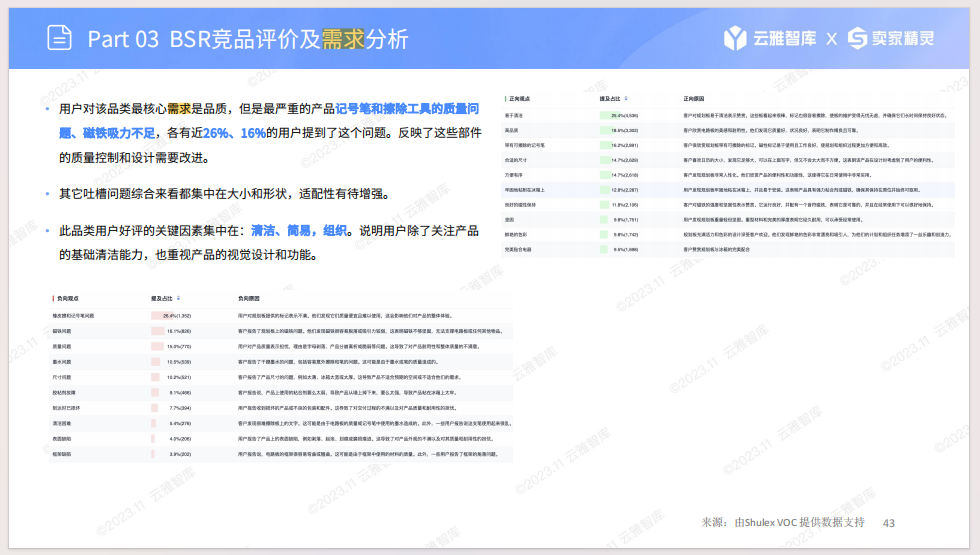This screenshot has width=980, height=555.
Task: Select the 鲜艳的色彩 row label
Action: 516,234
